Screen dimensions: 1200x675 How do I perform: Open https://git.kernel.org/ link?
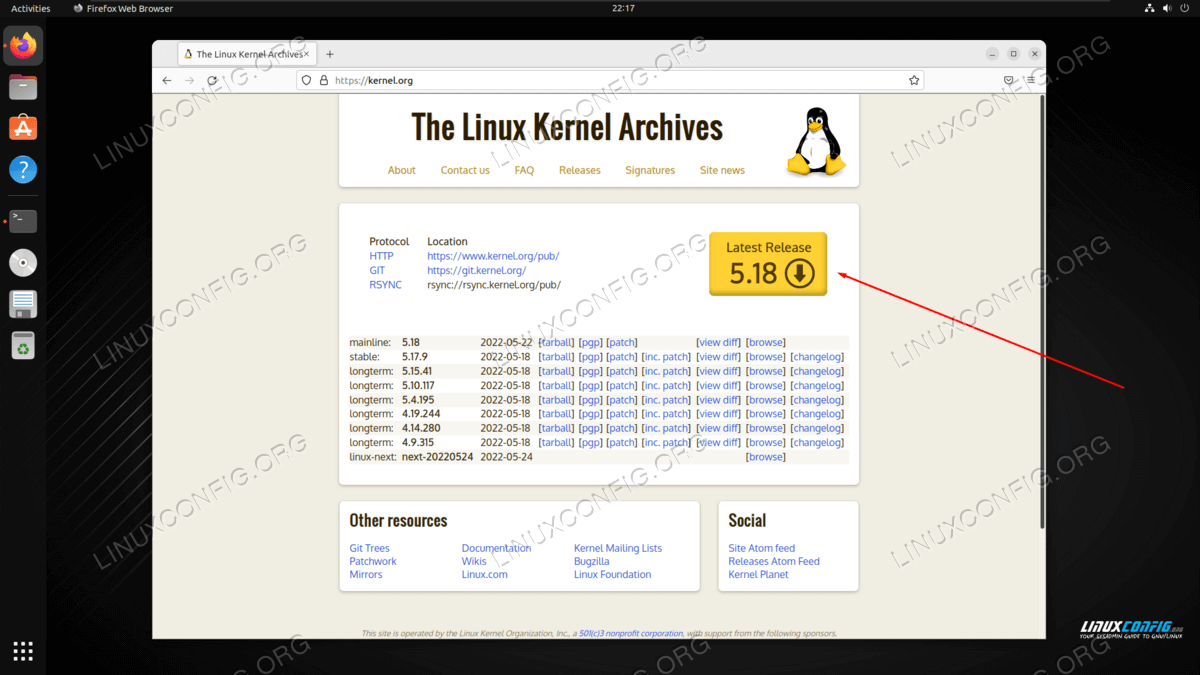[476, 270]
